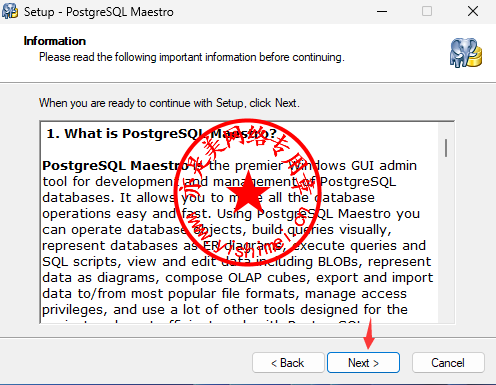The width and height of the screenshot is (496, 385).
Task: Click the information text scrollbar thumb
Action: [x=446, y=148]
